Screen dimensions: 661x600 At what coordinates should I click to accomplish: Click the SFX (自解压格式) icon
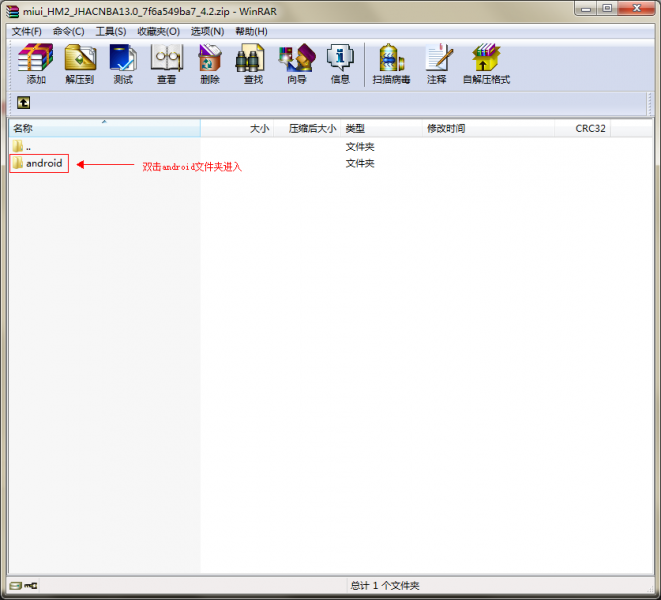pos(486,63)
